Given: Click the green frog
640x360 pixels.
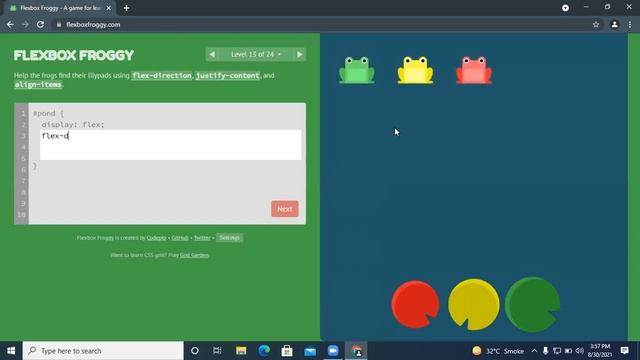Looking at the screenshot, I should [x=357, y=70].
